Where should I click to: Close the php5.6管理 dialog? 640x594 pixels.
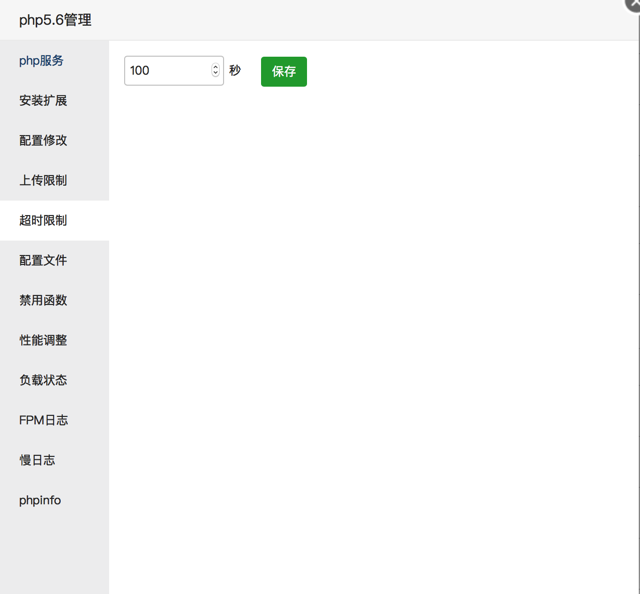633,3
